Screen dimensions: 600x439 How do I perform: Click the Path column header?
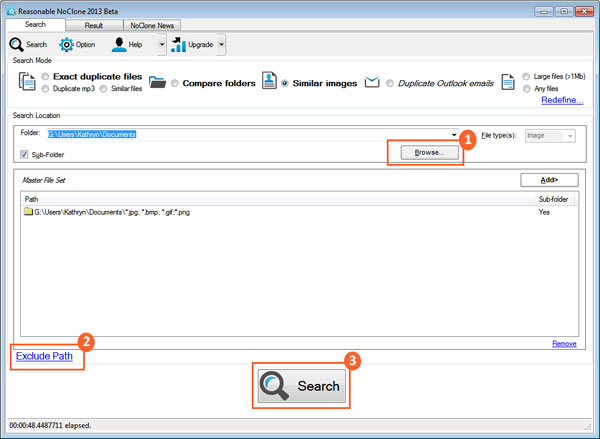278,199
